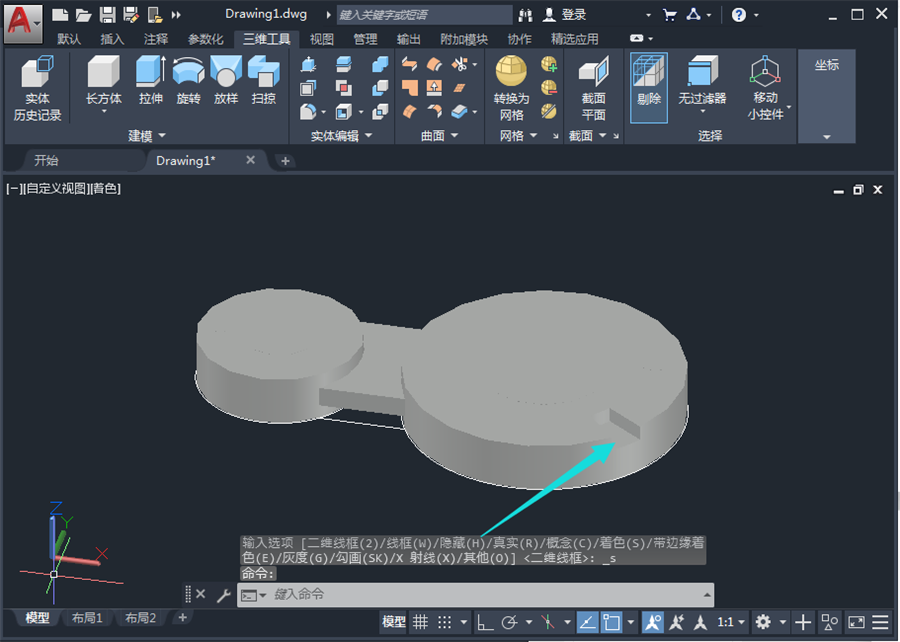Open status bar customization menu icon
The height and width of the screenshot is (642, 900).
880,622
